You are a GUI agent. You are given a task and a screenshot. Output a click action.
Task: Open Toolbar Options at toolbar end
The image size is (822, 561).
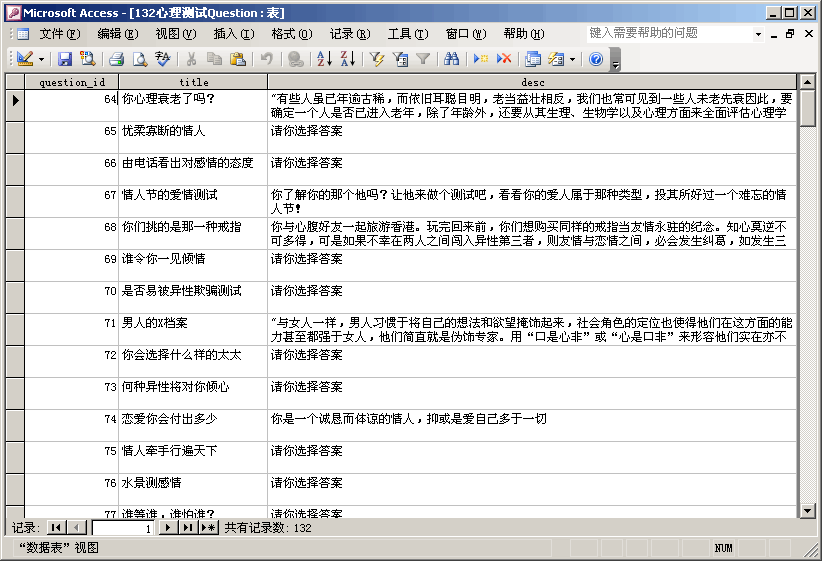(x=616, y=59)
